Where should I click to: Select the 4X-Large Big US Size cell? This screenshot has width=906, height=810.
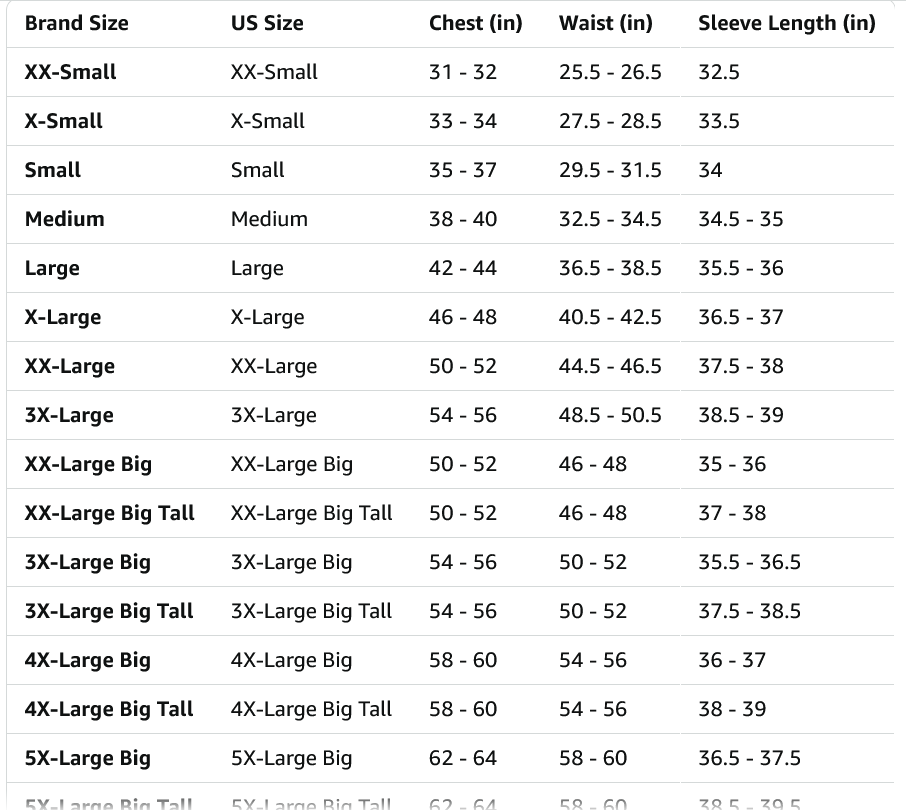coord(291,660)
